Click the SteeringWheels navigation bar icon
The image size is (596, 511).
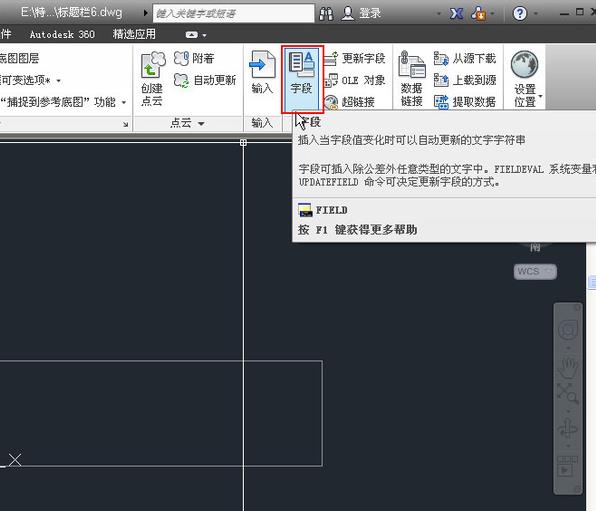point(568,330)
